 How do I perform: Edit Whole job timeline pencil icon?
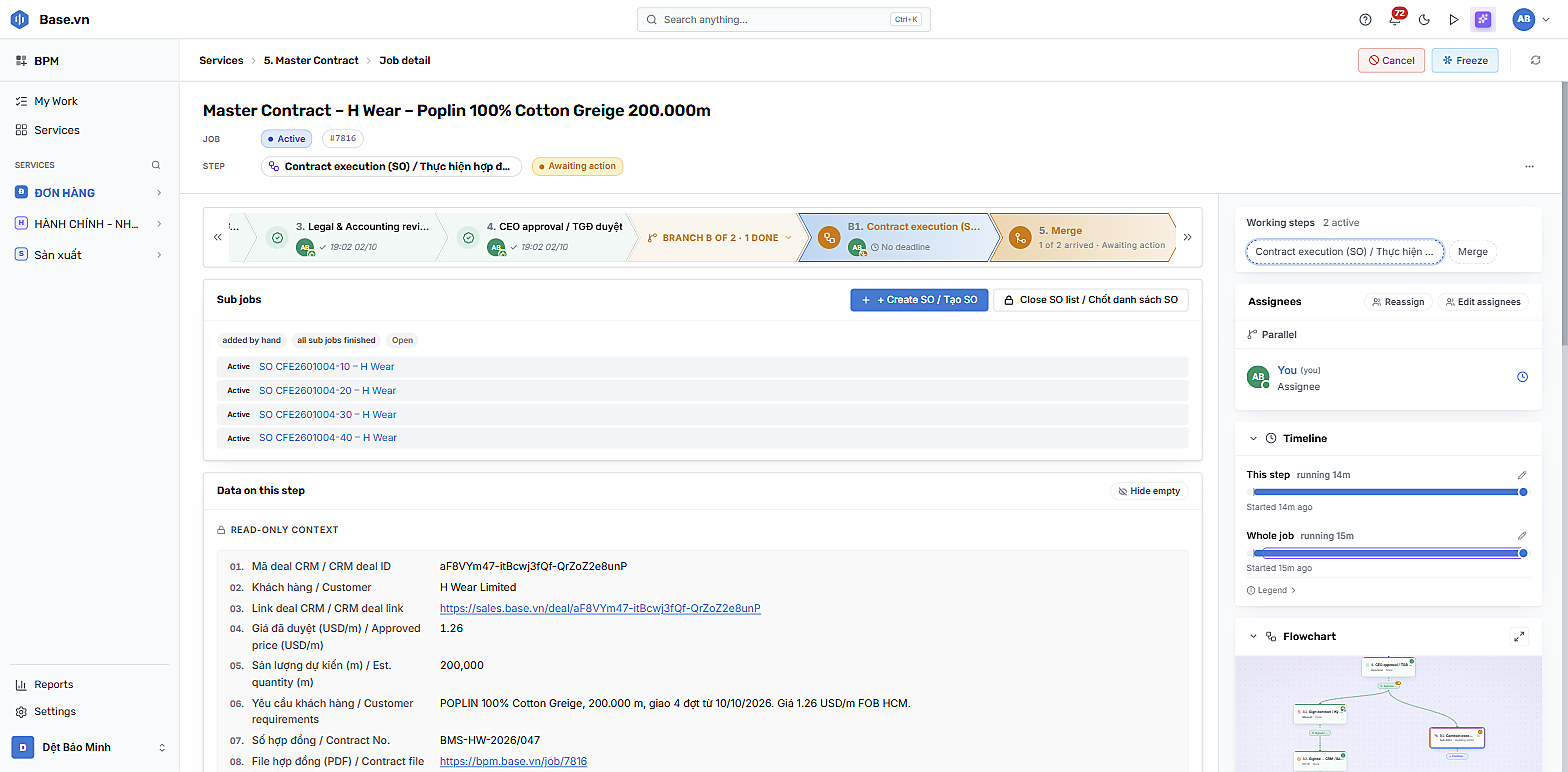tap(1522, 536)
